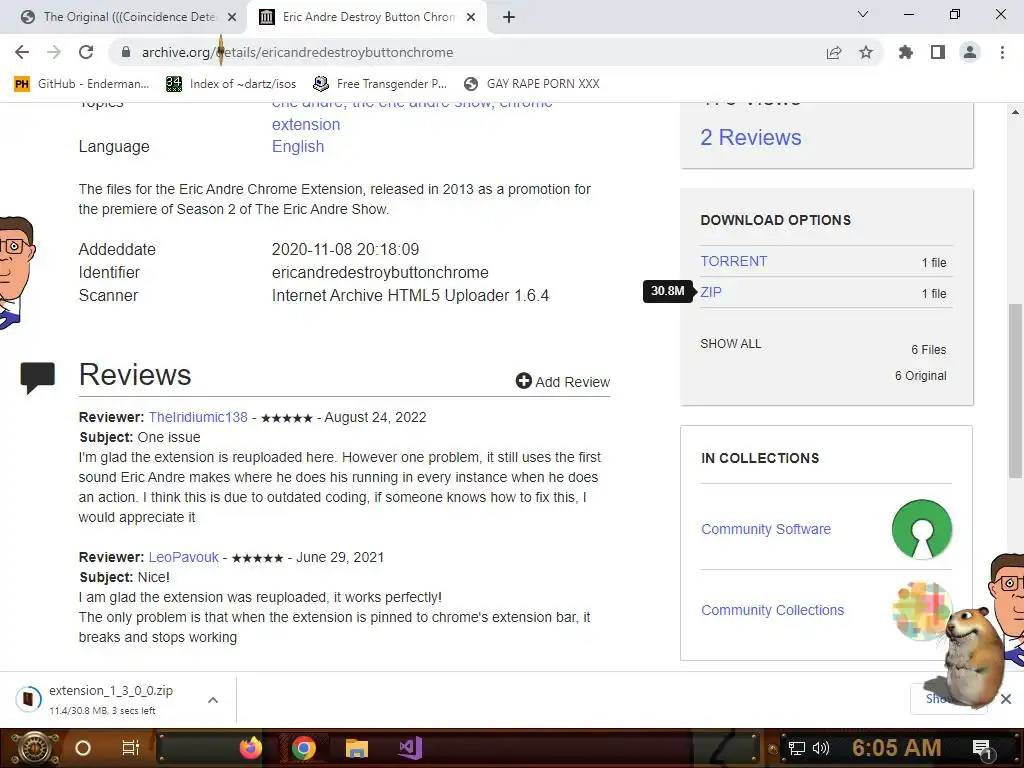Close The Original Coincidence Detector tab
This screenshot has width=1024, height=768.
pos(232,18)
